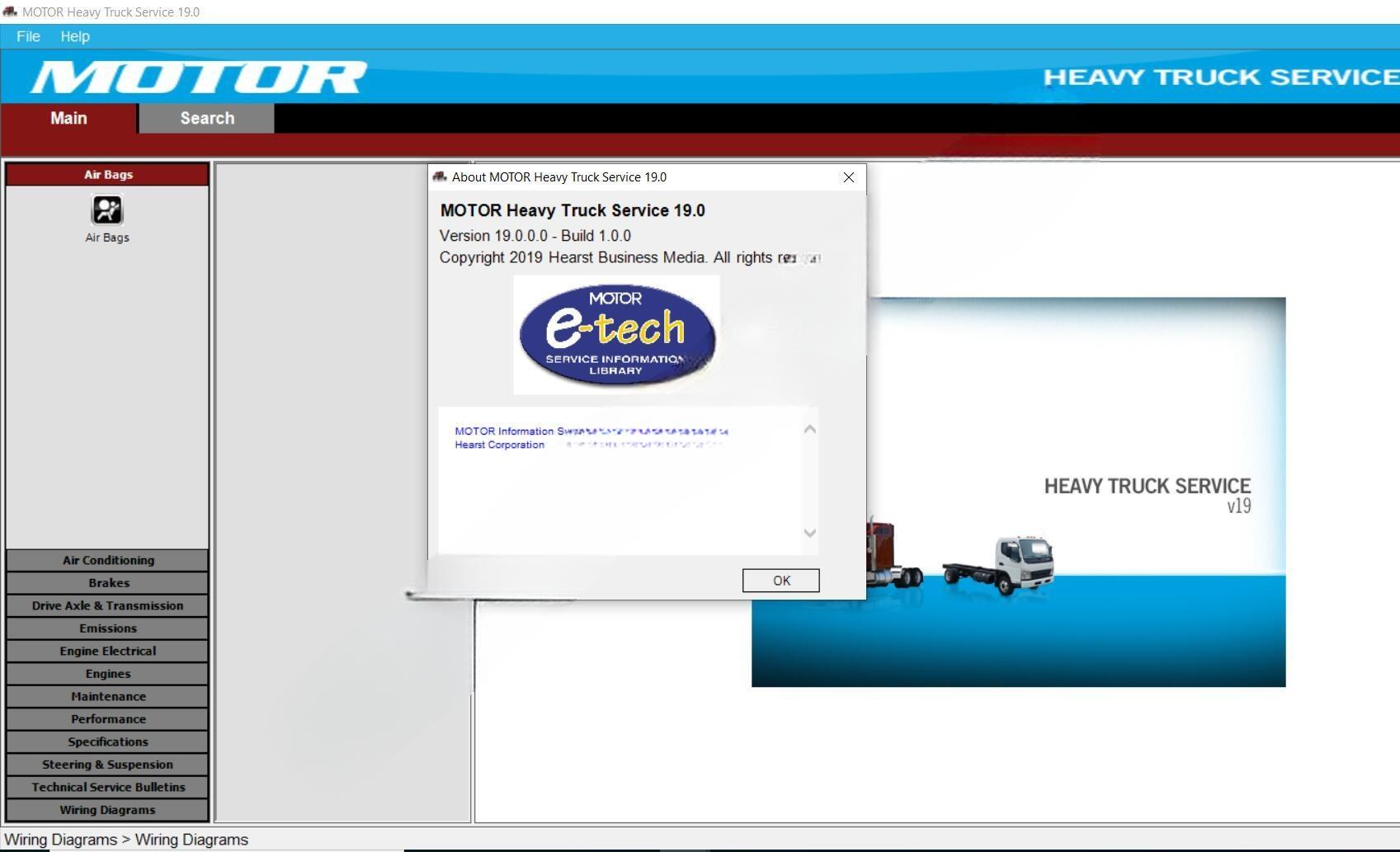Click the Heavy Truck Service v19 splash image

(x=1018, y=492)
